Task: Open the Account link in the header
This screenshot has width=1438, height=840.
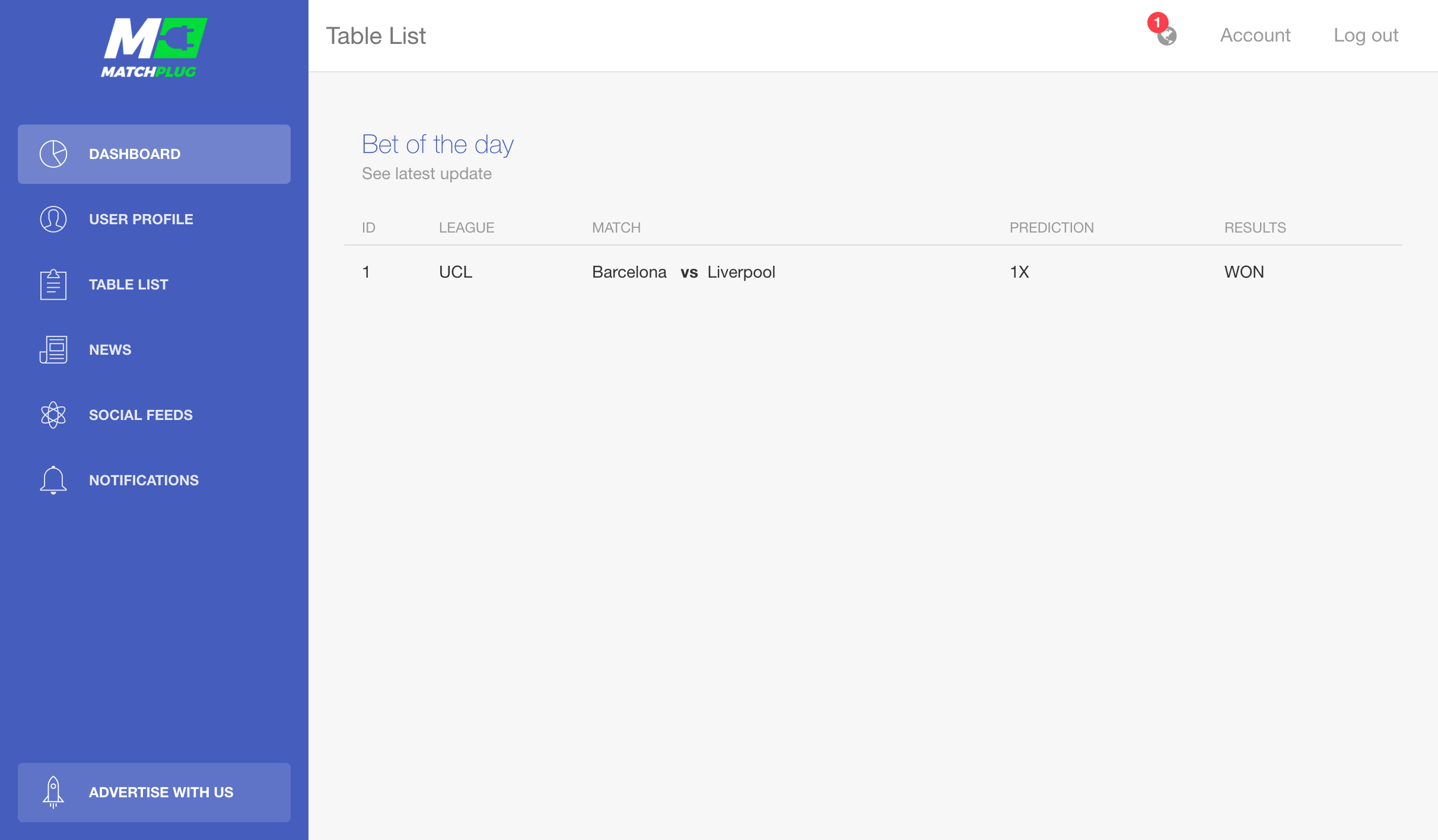Action: coord(1255,36)
